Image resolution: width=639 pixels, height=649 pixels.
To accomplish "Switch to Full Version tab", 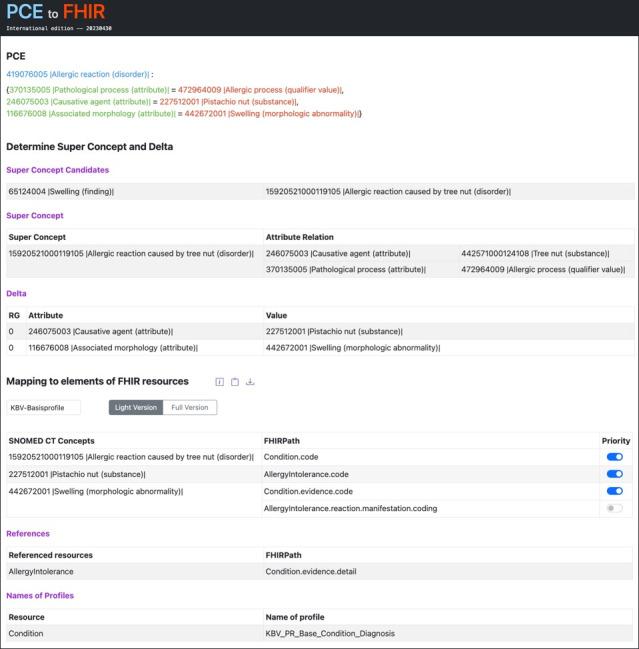I will click(190, 408).
